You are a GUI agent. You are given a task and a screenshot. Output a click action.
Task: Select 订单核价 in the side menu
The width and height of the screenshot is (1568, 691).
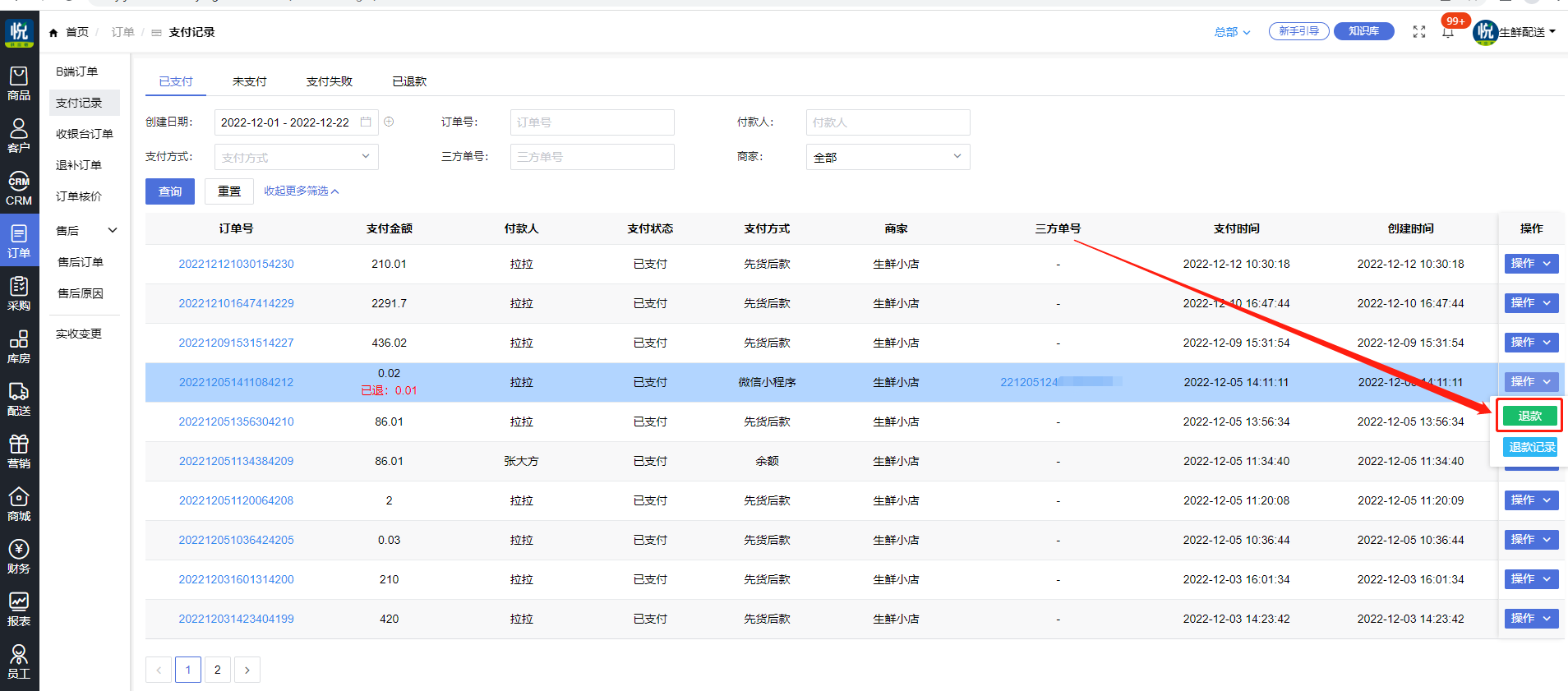[x=85, y=196]
